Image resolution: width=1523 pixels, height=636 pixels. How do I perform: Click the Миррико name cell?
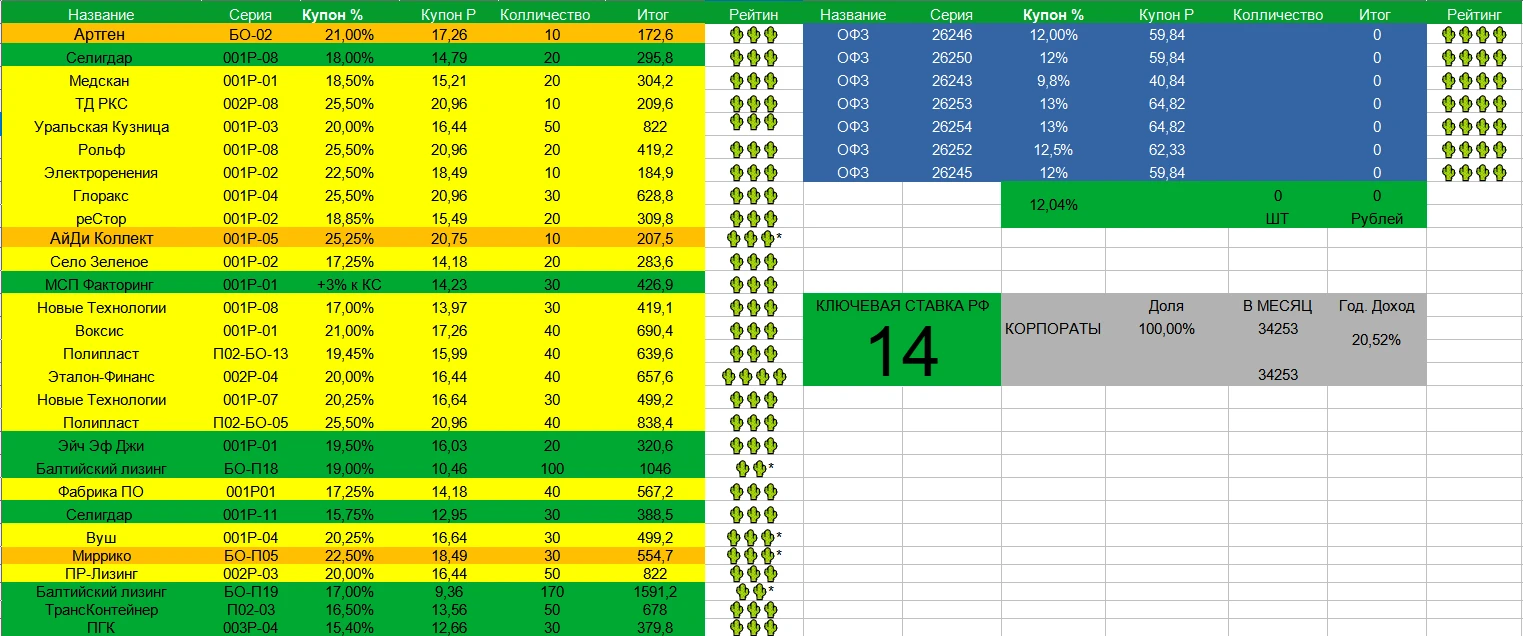point(100,555)
